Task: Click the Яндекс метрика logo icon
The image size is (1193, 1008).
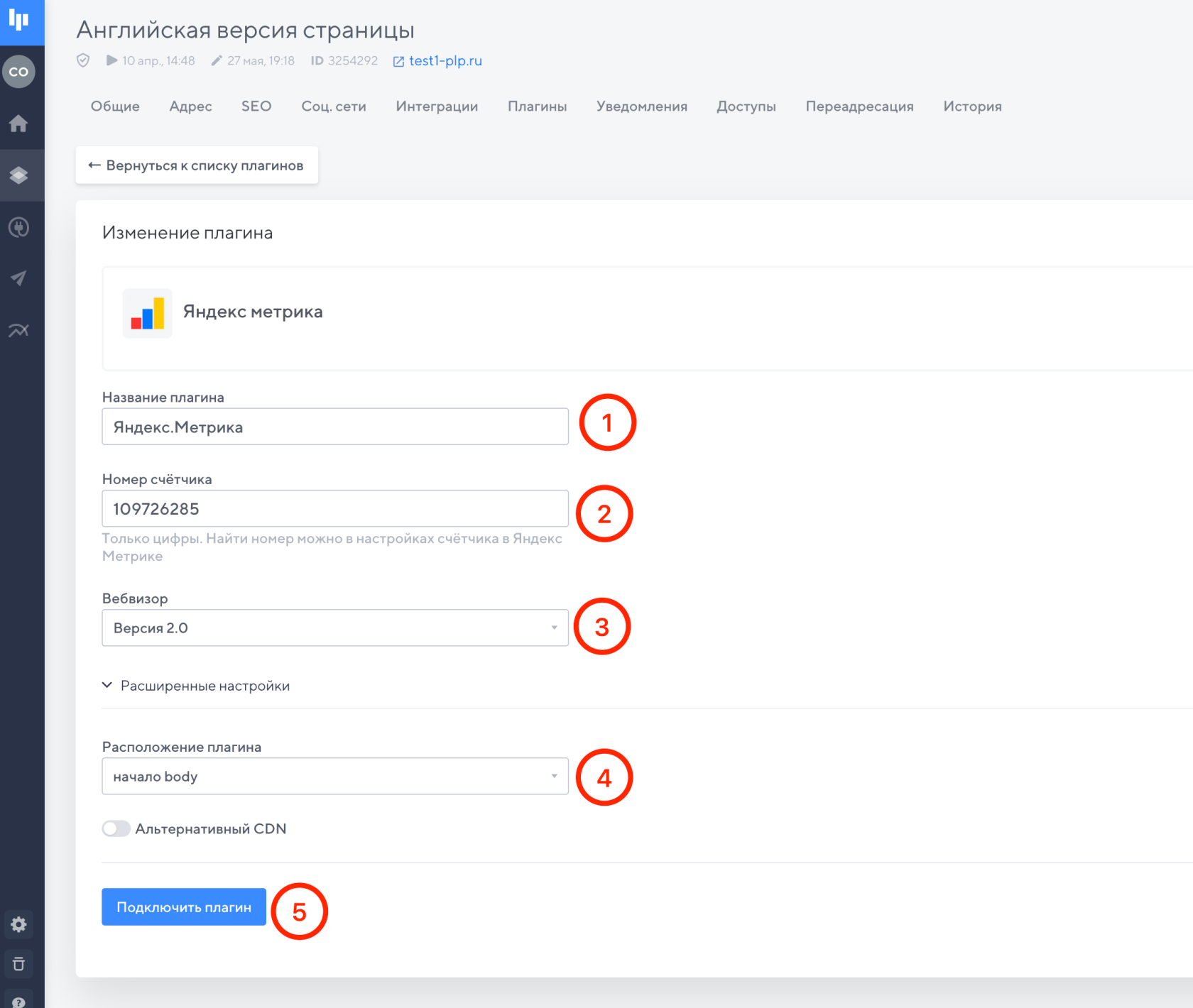Action: [x=148, y=313]
